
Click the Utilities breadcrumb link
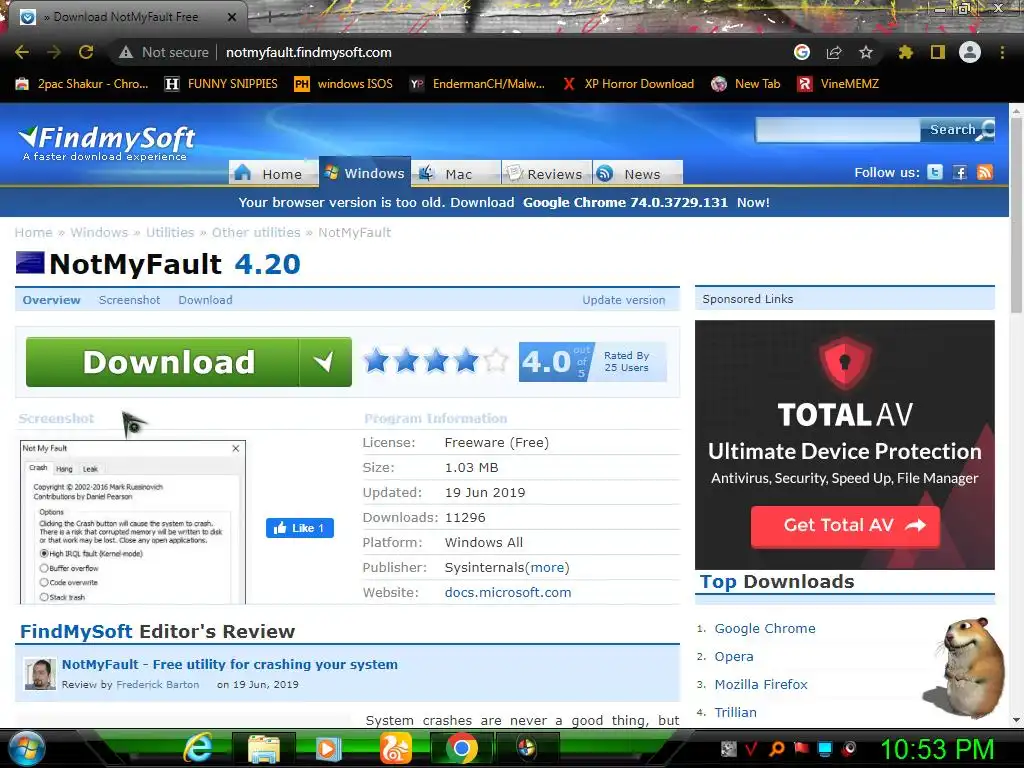(x=170, y=232)
